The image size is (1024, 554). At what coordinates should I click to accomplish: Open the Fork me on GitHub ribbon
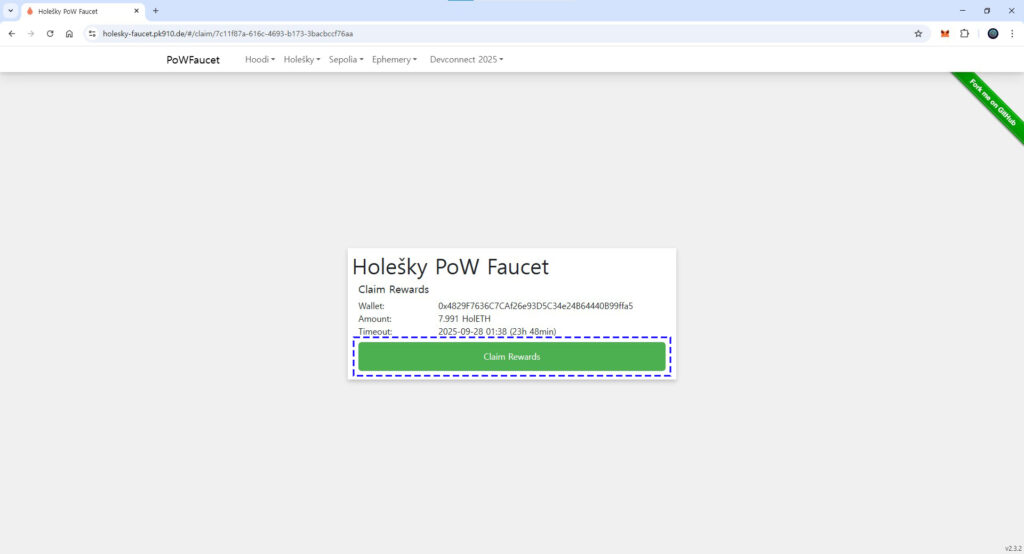click(992, 103)
